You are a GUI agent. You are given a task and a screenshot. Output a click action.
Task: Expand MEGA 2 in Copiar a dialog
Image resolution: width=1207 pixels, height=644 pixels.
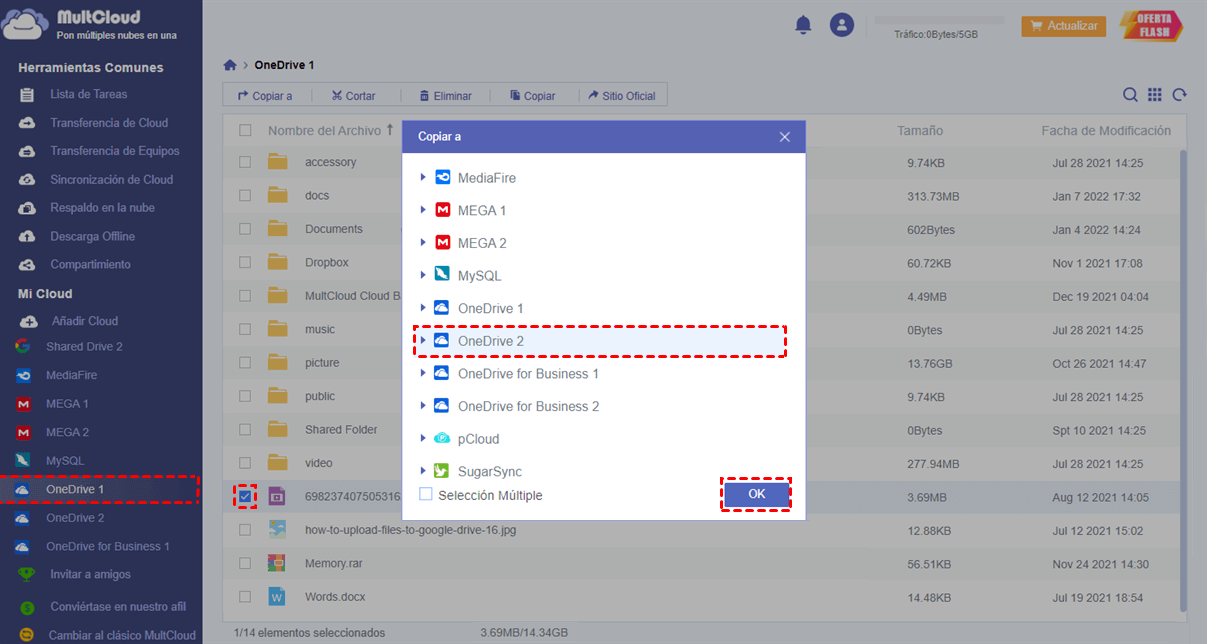coord(423,243)
